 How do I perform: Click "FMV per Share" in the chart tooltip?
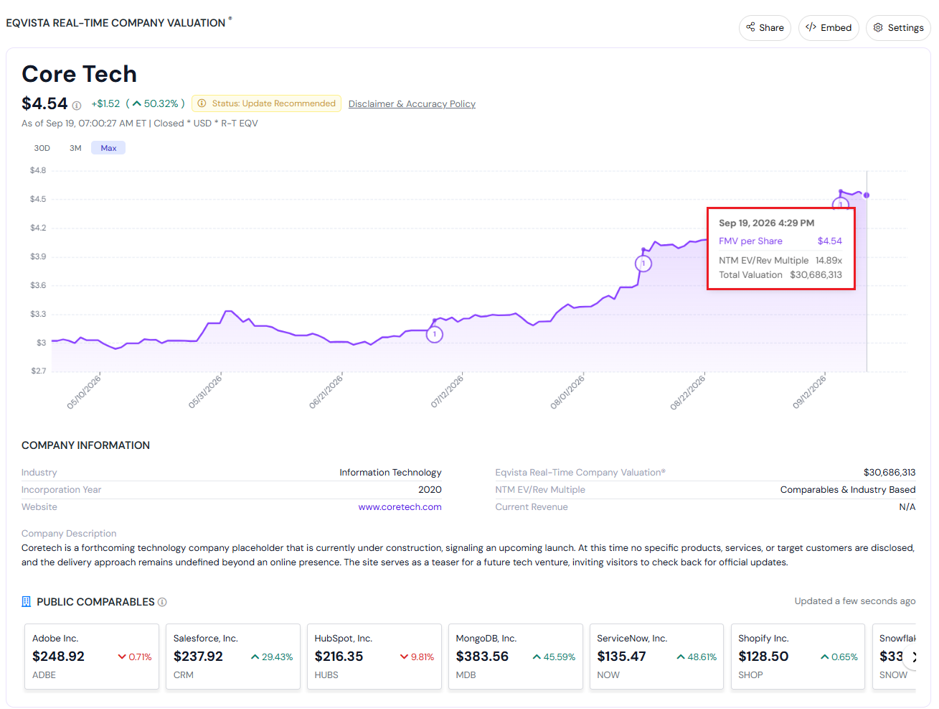pos(750,241)
